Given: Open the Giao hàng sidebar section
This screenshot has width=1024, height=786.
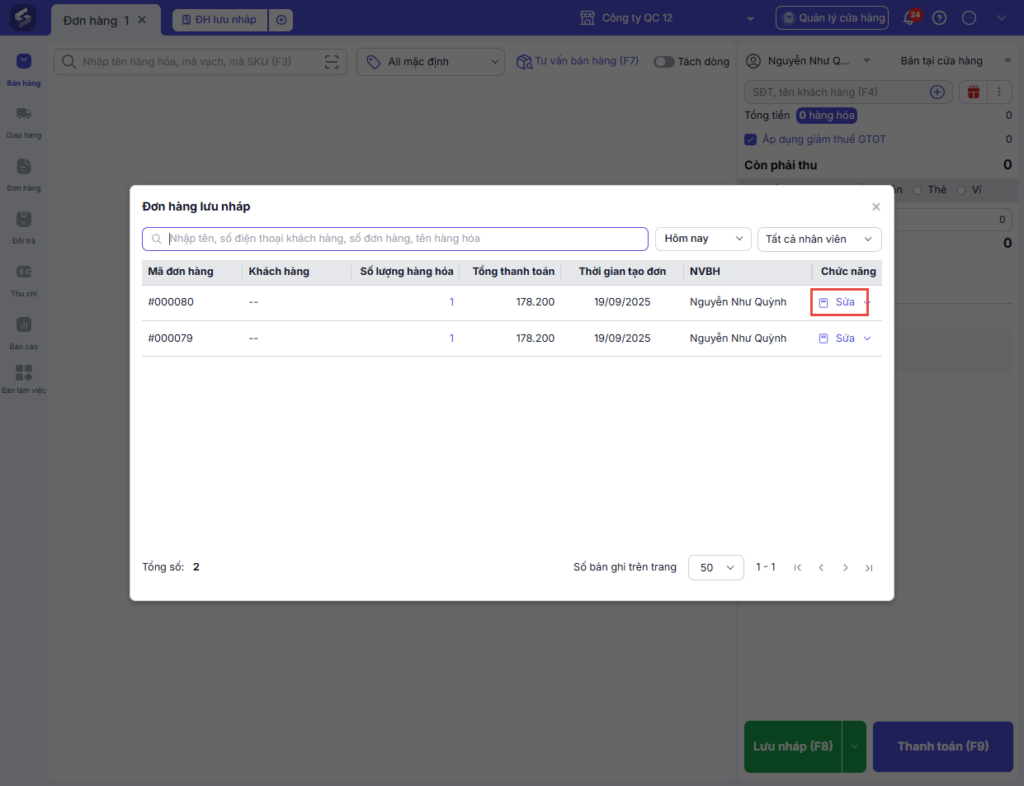Looking at the screenshot, I should point(24,123).
